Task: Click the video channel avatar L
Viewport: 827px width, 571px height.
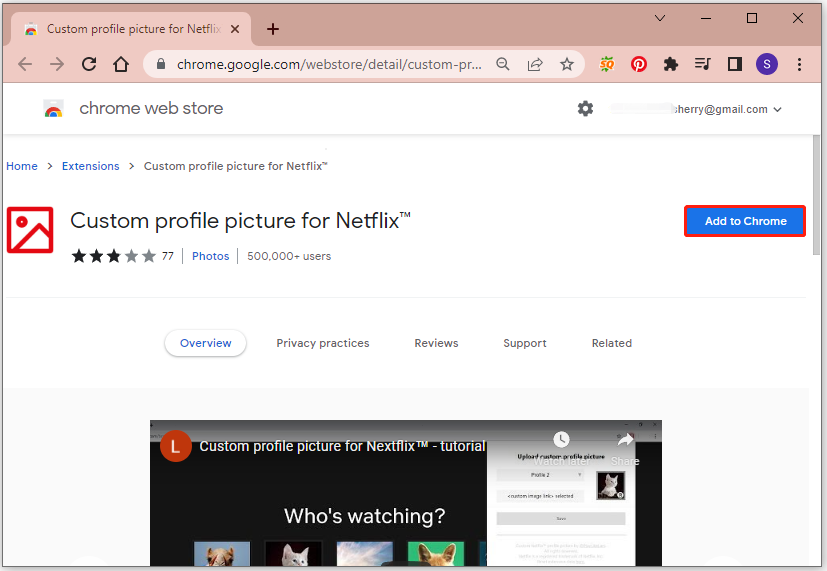Action: point(176,446)
